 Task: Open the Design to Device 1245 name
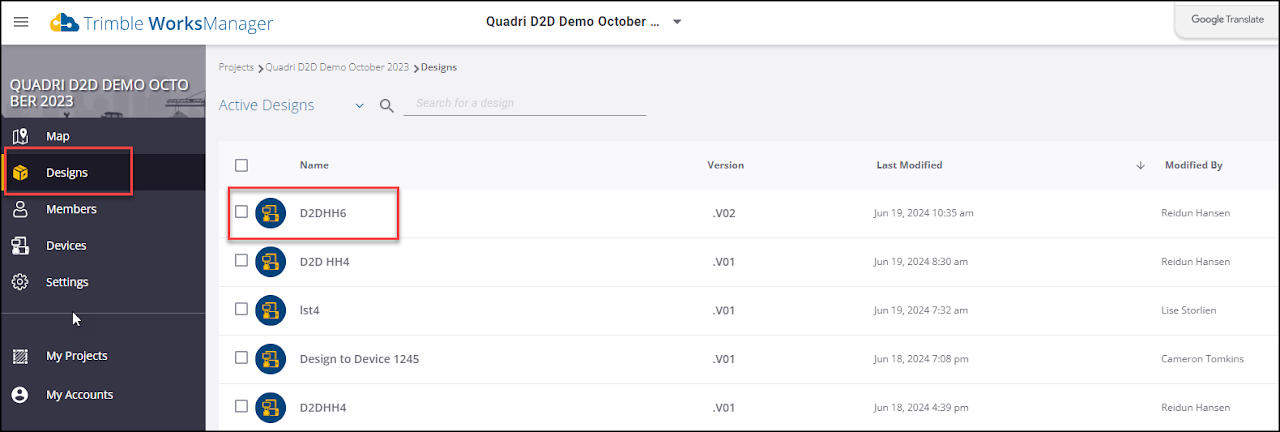359,359
